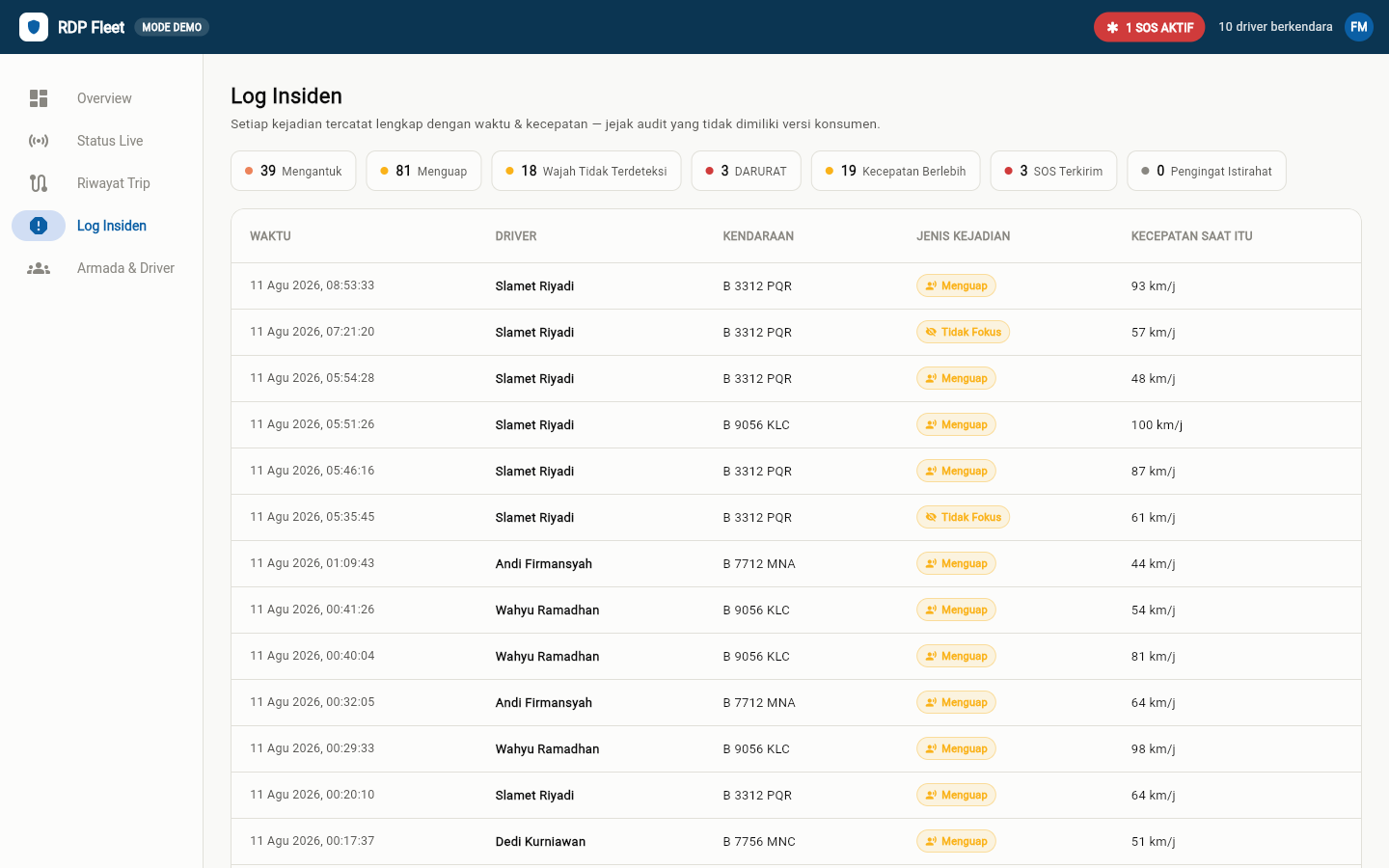Click 10 driver berkendara status text
Viewport: 1389px width, 868px height.
(1275, 27)
